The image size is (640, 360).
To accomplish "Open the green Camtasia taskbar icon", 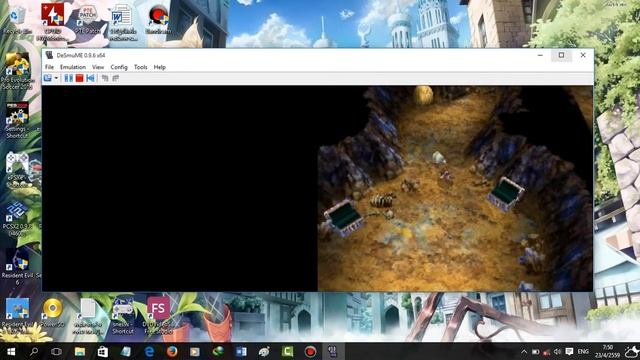I will [287, 351].
